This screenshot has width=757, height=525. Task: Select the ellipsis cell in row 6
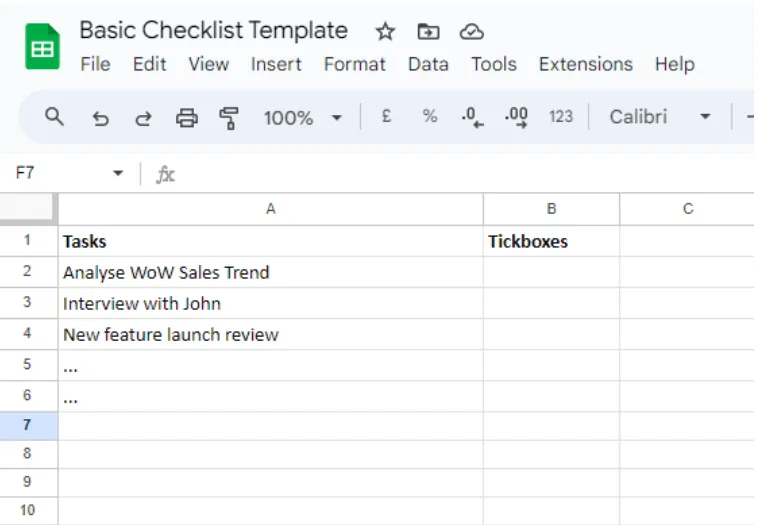pos(271,396)
